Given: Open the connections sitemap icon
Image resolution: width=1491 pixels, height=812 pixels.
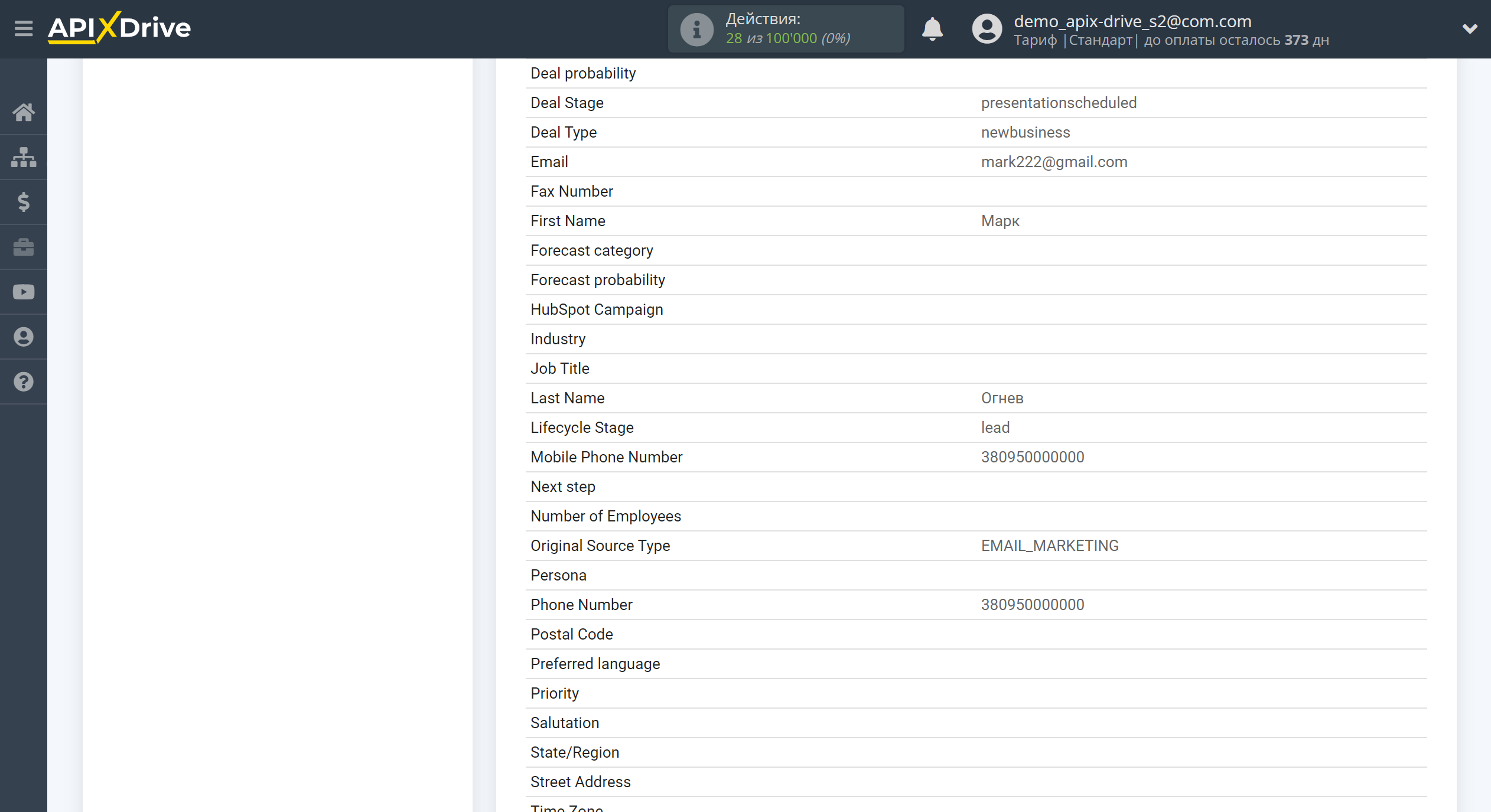Looking at the screenshot, I should 24,157.
